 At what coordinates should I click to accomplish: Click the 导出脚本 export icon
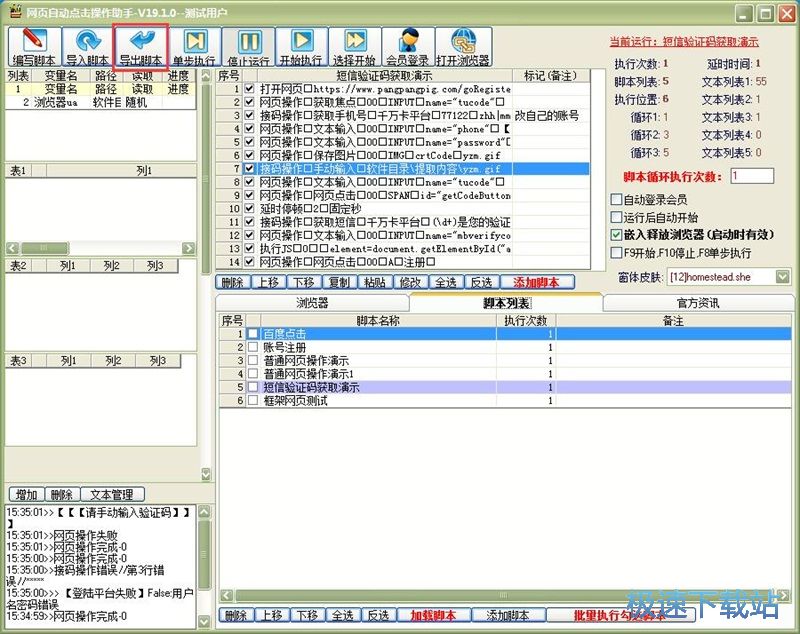[x=141, y=47]
